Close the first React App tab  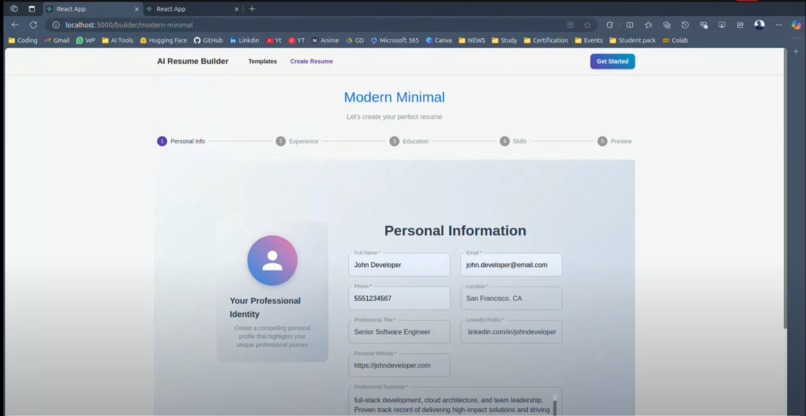coord(136,9)
